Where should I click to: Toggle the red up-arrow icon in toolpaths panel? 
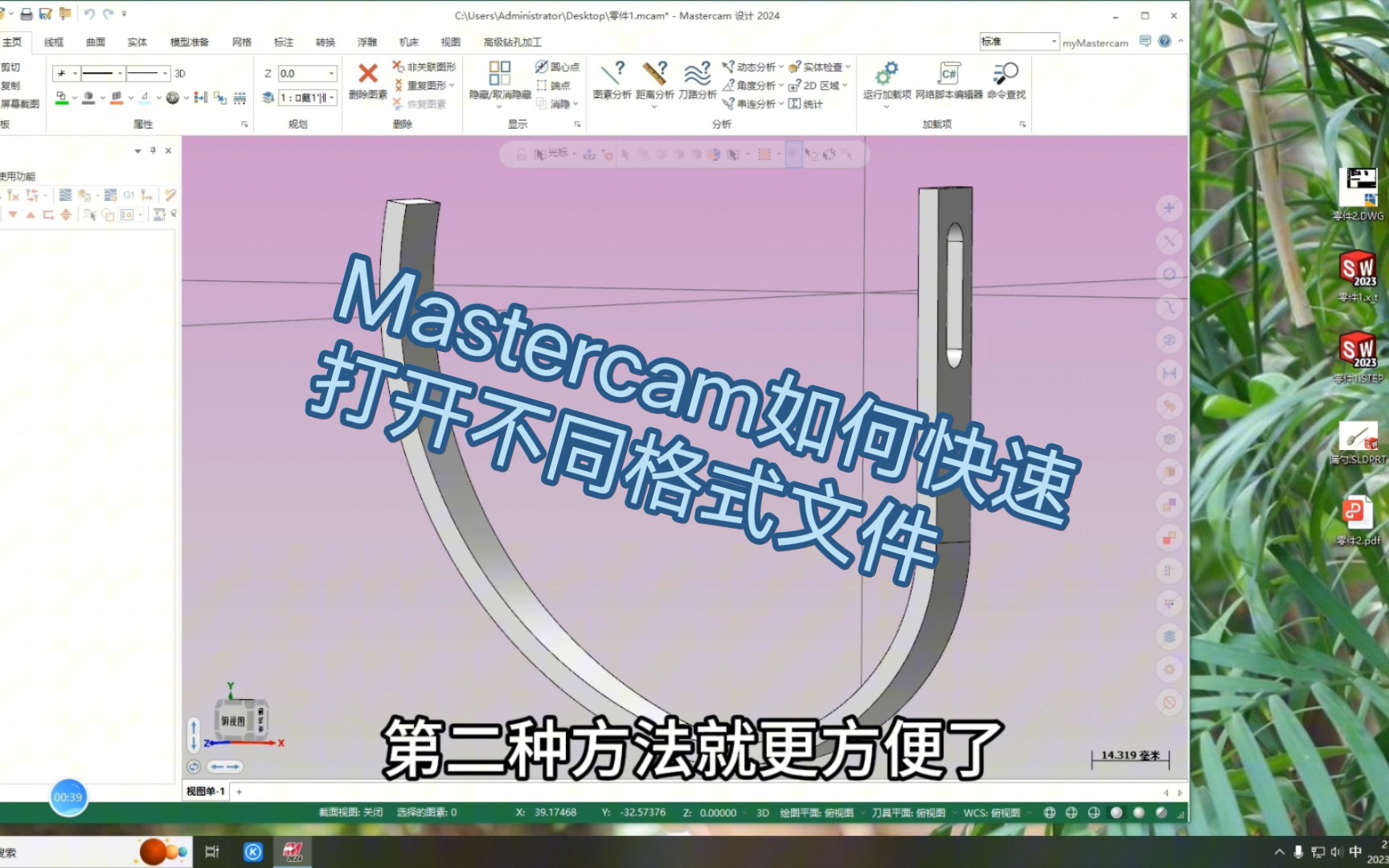[31, 215]
